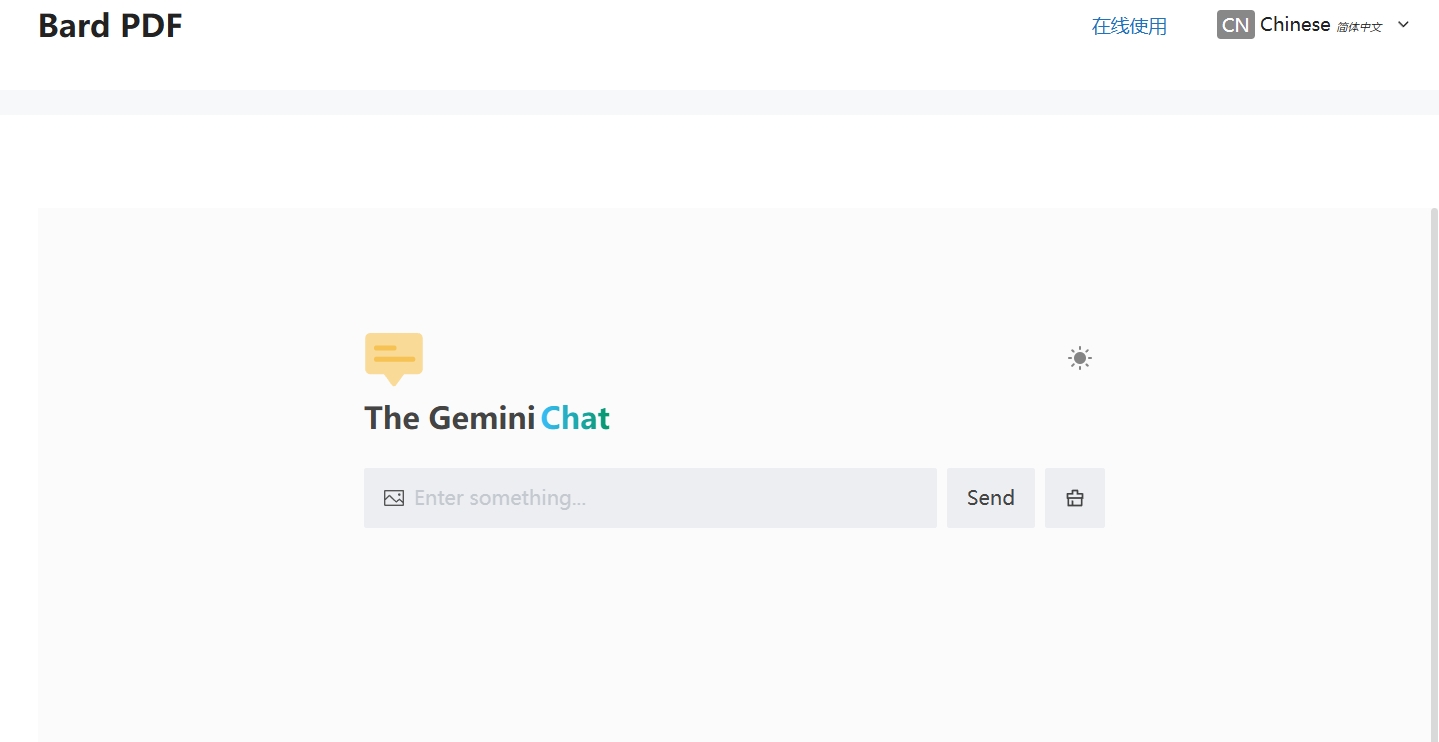Image resolution: width=1439 pixels, height=742 pixels.
Task: Click 'The Gemini' heading text
Action: tap(450, 418)
